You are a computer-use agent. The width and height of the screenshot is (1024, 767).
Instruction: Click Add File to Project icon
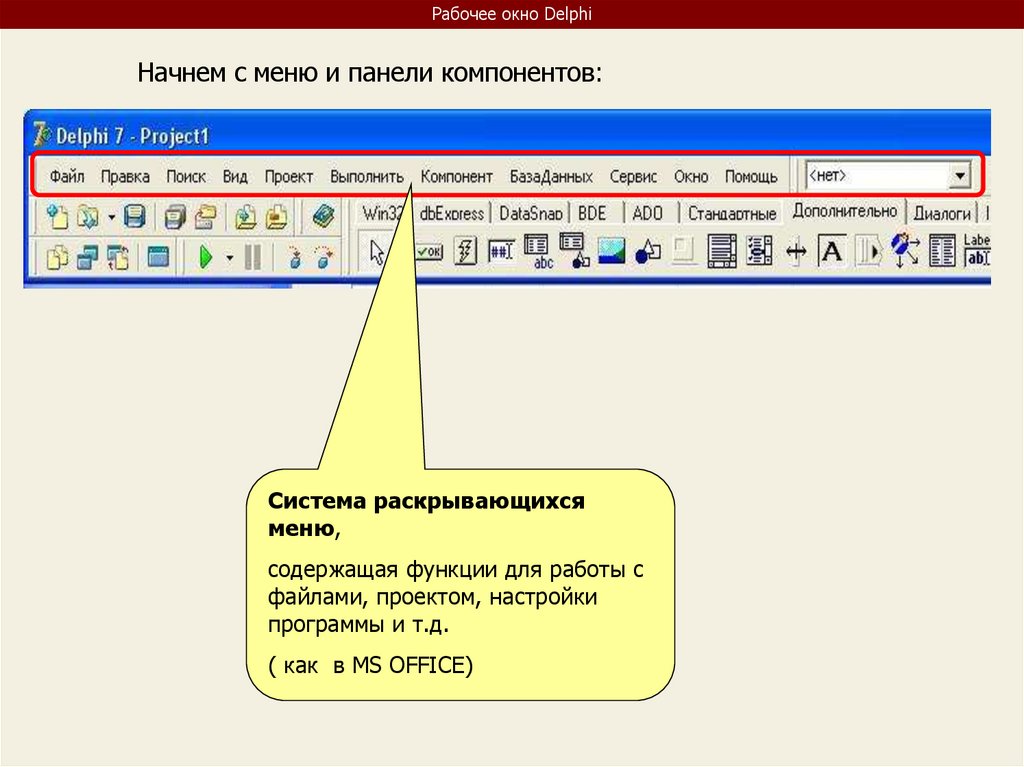246,217
